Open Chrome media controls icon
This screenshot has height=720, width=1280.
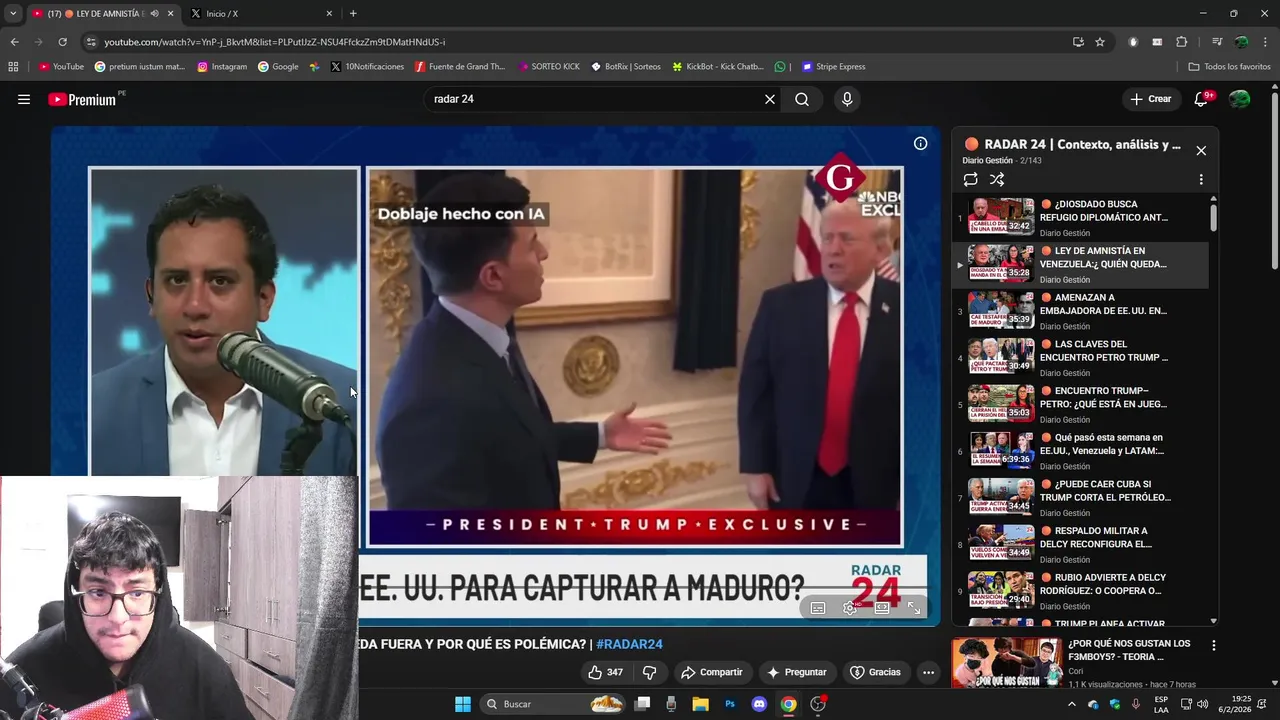[x=1217, y=42]
